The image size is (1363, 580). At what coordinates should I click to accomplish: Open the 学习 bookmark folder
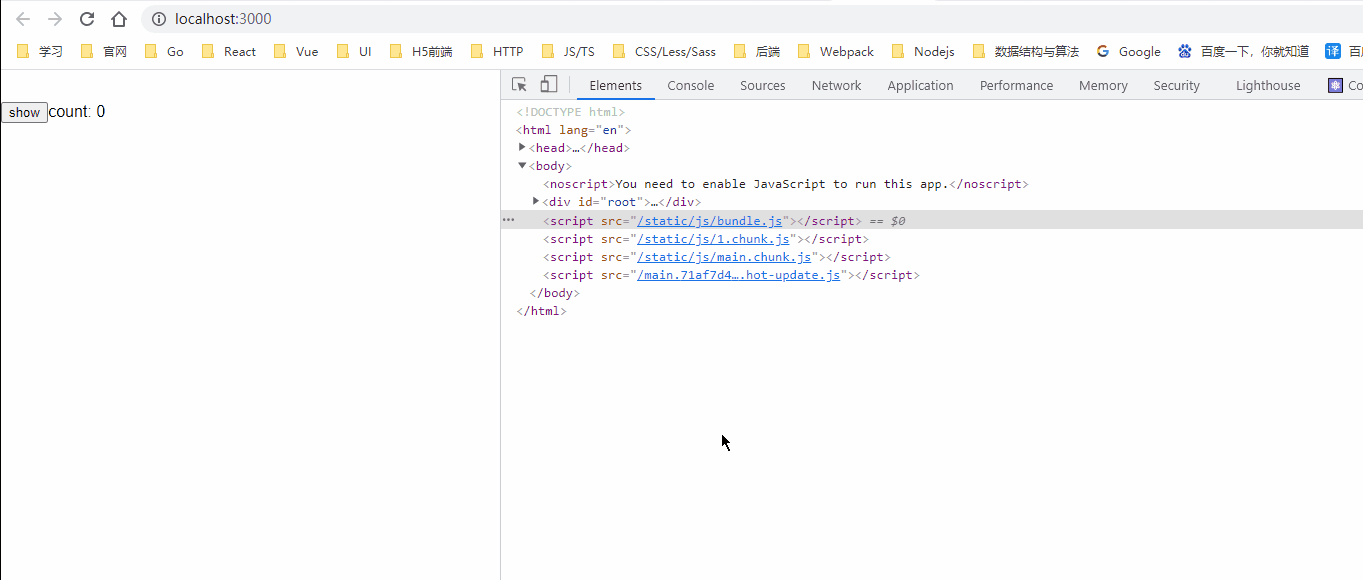click(39, 51)
